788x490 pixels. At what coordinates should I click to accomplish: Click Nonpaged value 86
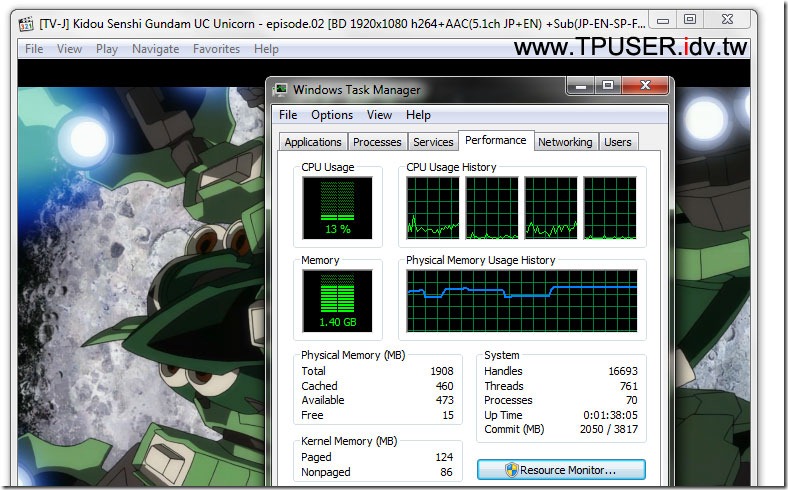(x=446, y=472)
